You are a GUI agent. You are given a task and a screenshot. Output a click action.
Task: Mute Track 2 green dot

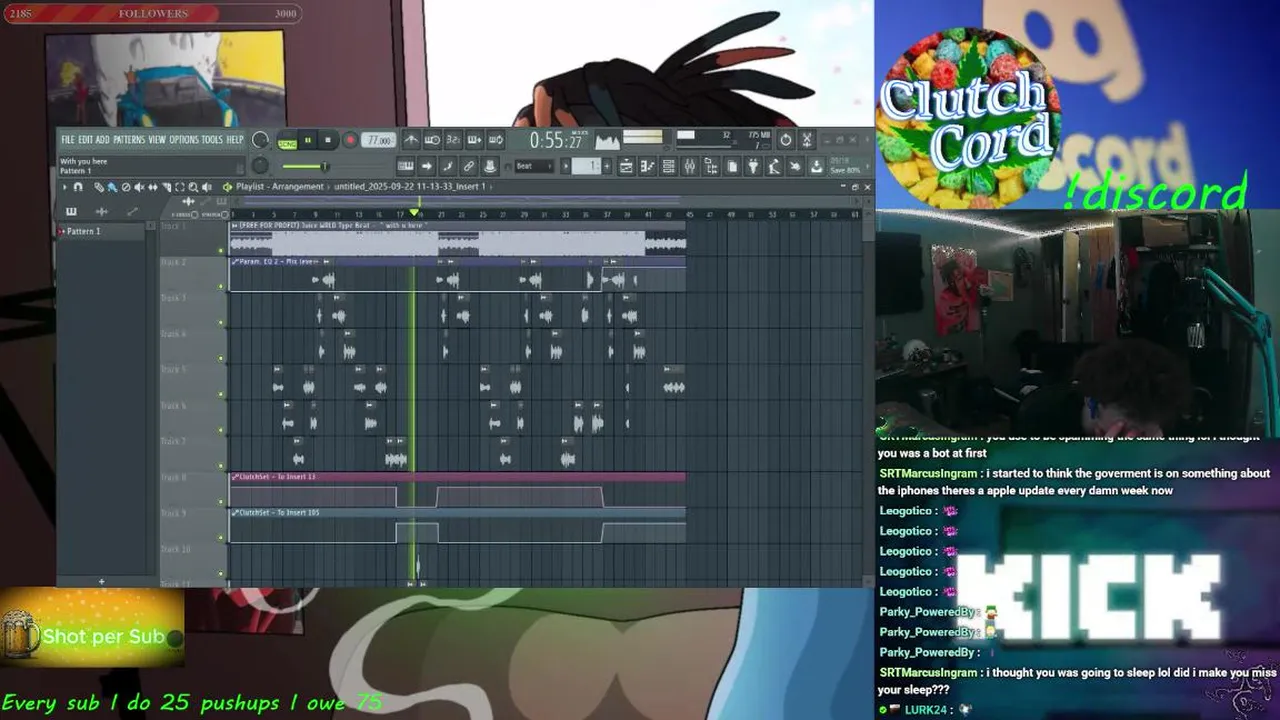tap(222, 286)
